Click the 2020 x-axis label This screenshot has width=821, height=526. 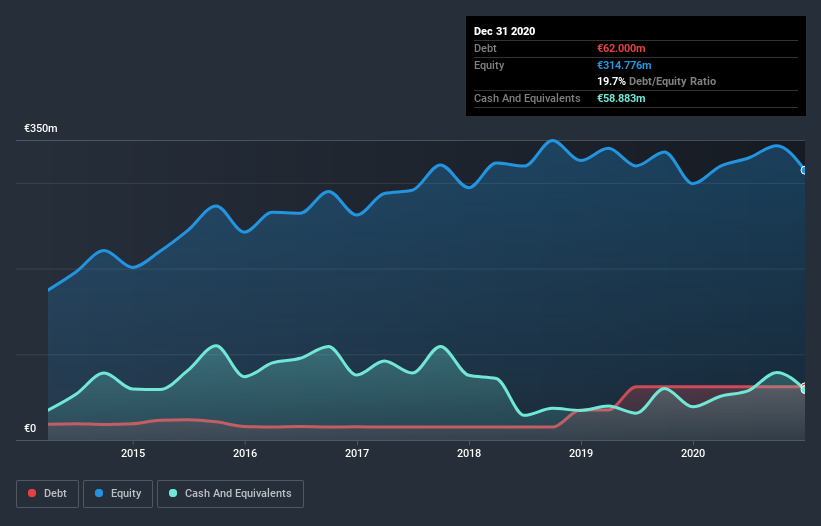(693, 453)
